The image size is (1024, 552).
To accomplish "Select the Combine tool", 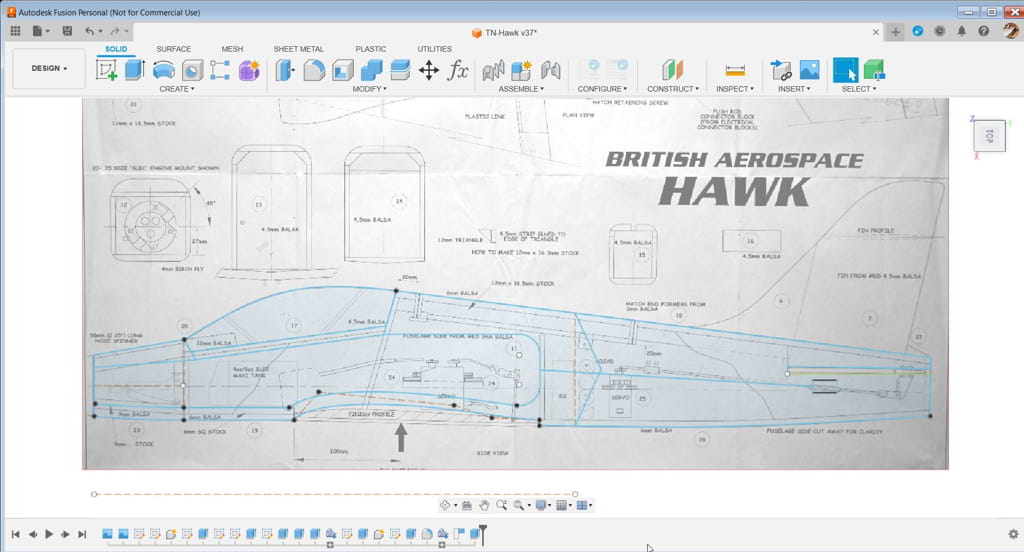I will pos(372,70).
